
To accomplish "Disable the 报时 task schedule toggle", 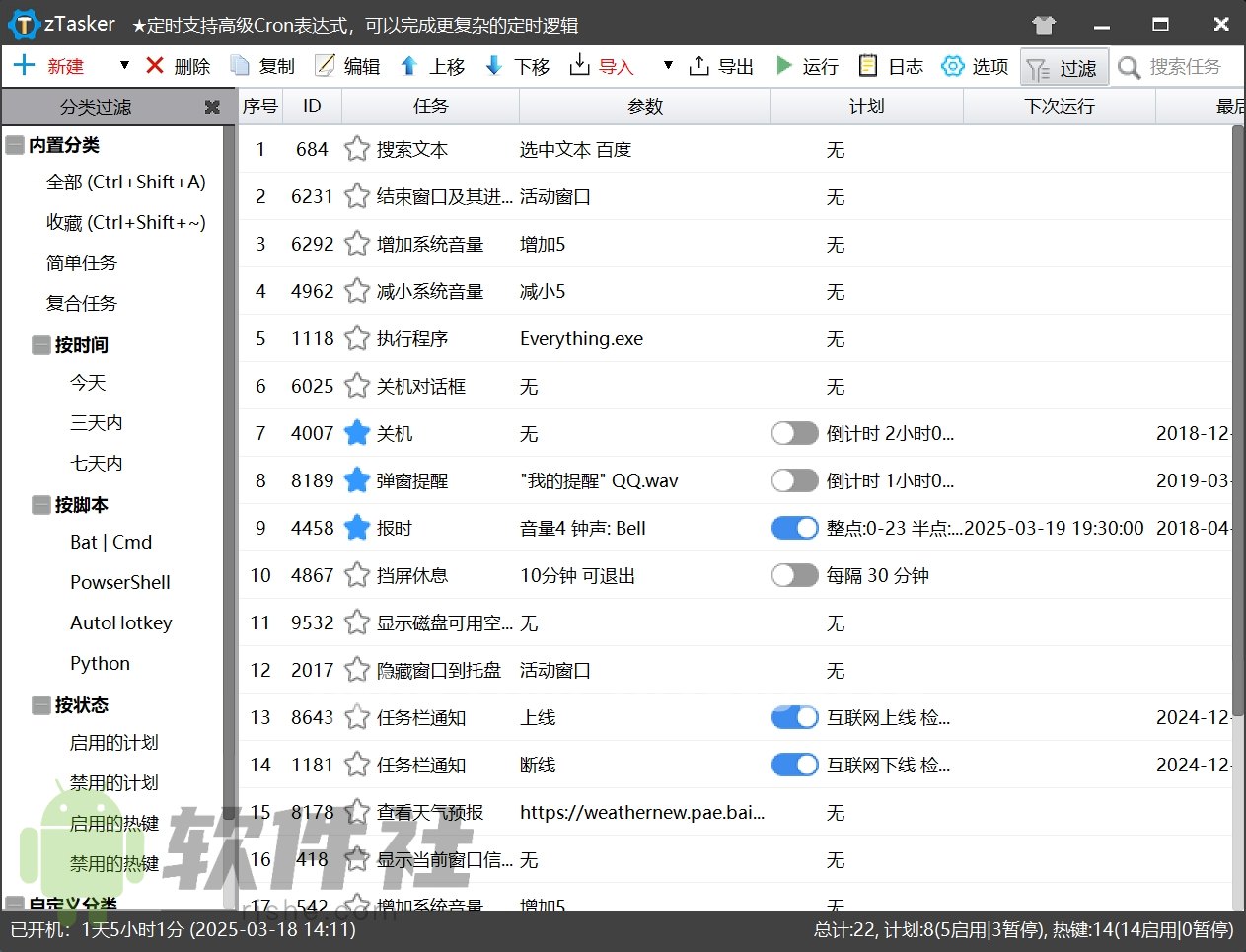I will pyautogui.click(x=794, y=528).
